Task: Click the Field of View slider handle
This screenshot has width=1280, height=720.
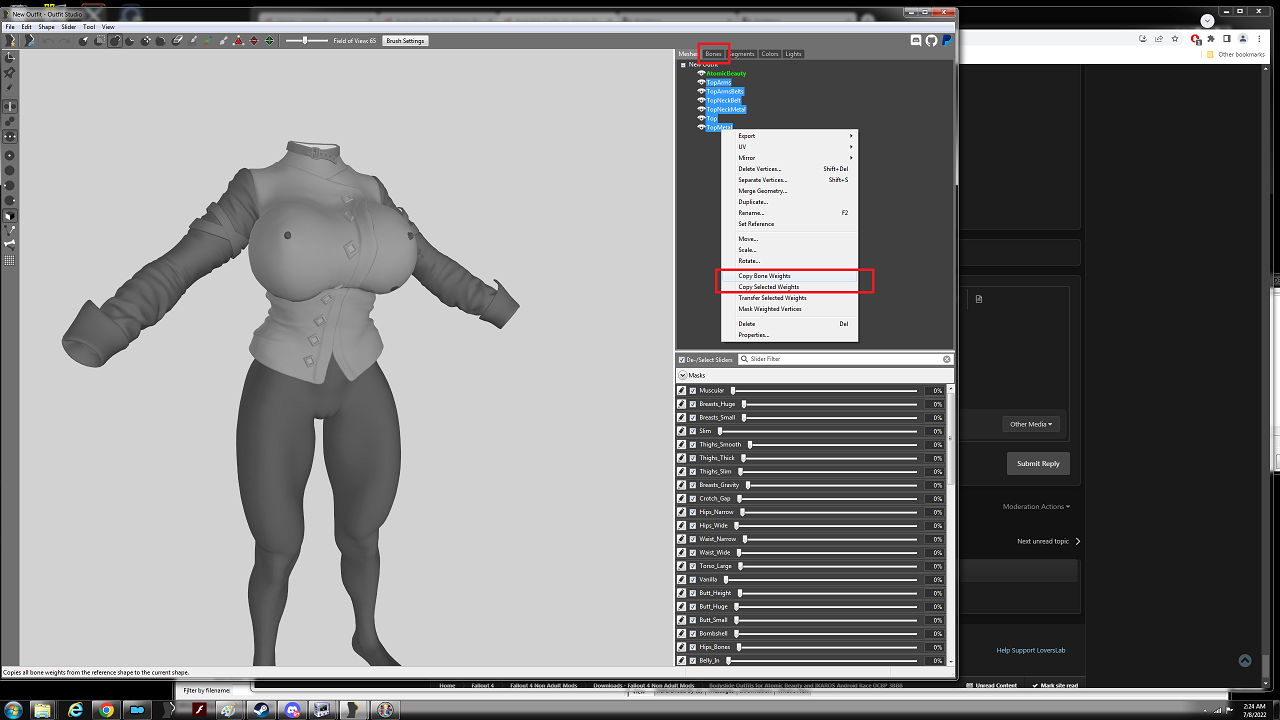Action: (305, 40)
